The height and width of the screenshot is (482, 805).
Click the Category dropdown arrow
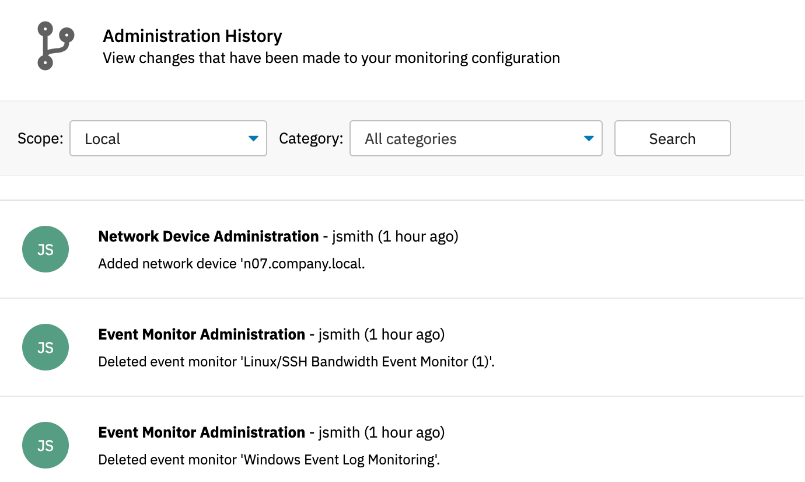(x=589, y=139)
